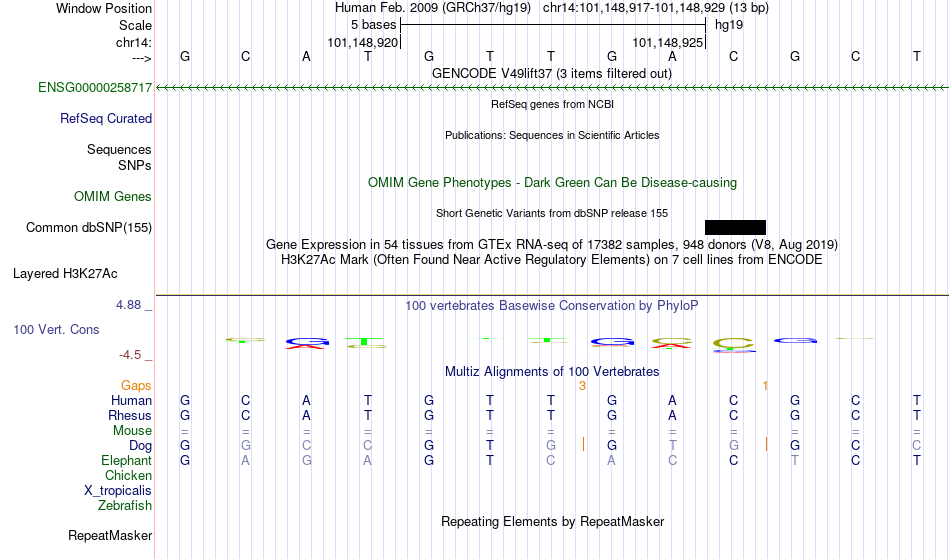Click the Basewise Conservation by PhyloP title
The width and height of the screenshot is (950, 559).
pyautogui.click(x=552, y=306)
